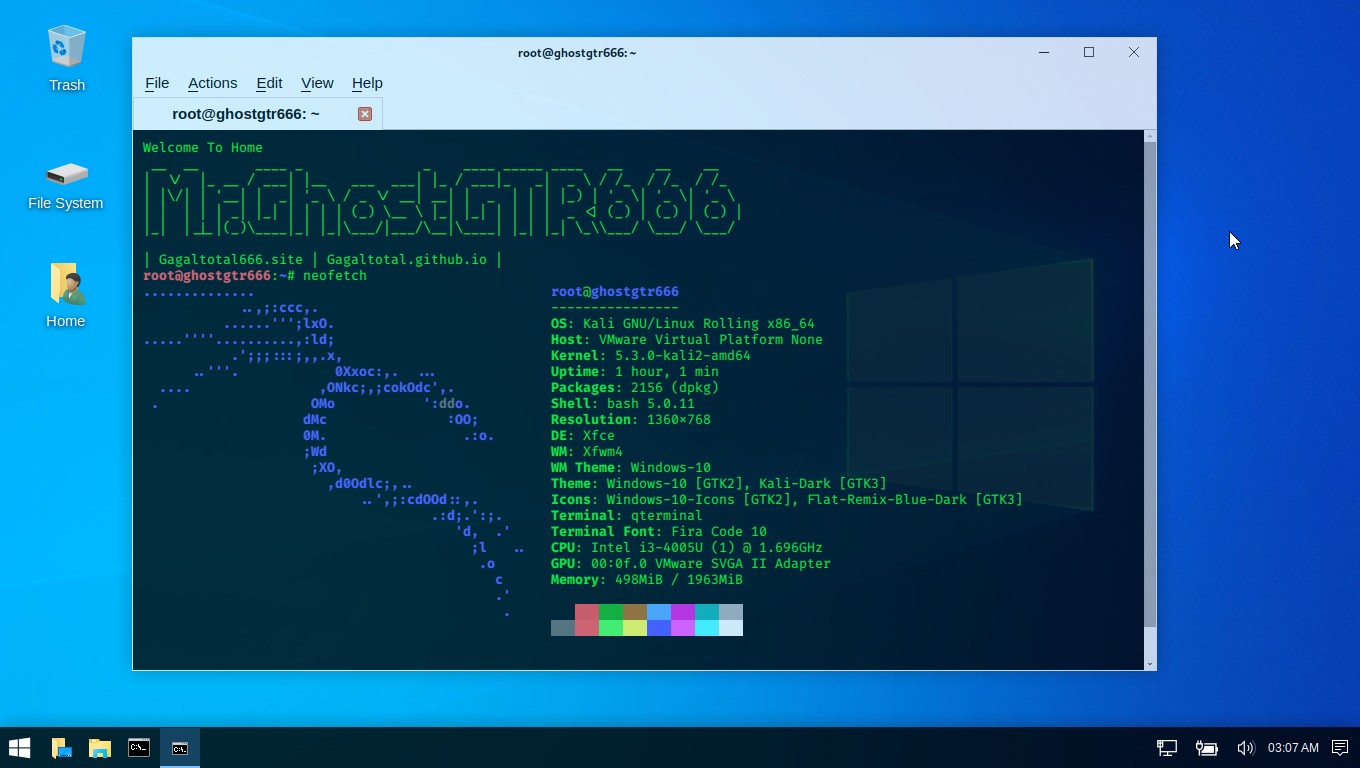Click the "Terminal Font: Fira Code 10" line
The height and width of the screenshot is (768, 1360).
pos(659,532)
